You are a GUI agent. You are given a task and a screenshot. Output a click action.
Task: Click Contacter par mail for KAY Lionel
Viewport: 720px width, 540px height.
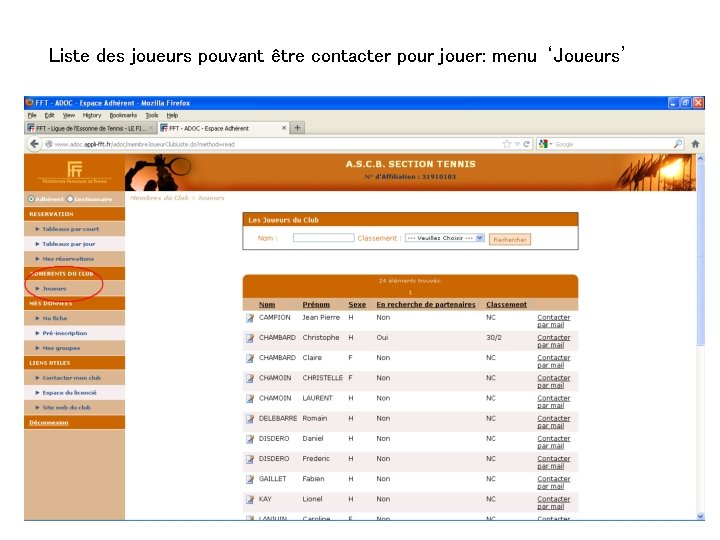click(554, 503)
